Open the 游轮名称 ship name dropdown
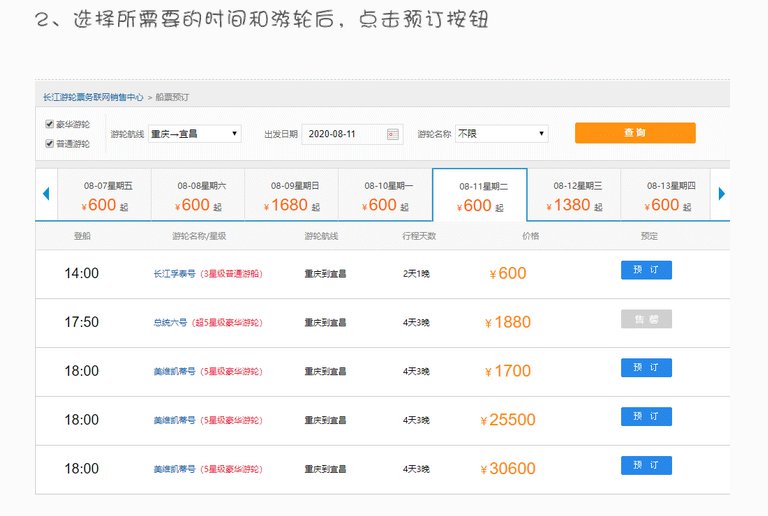The height and width of the screenshot is (516, 768). pyautogui.click(x=501, y=134)
